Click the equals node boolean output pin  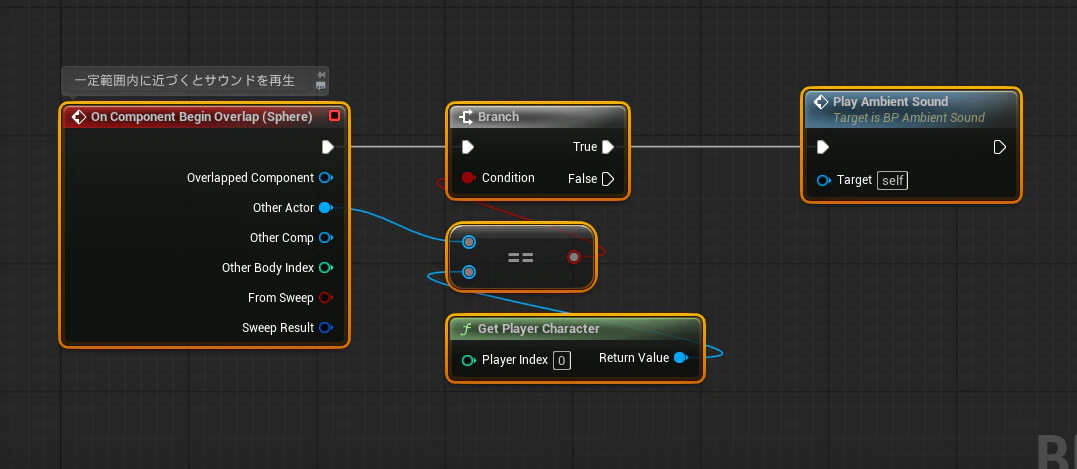tap(574, 257)
